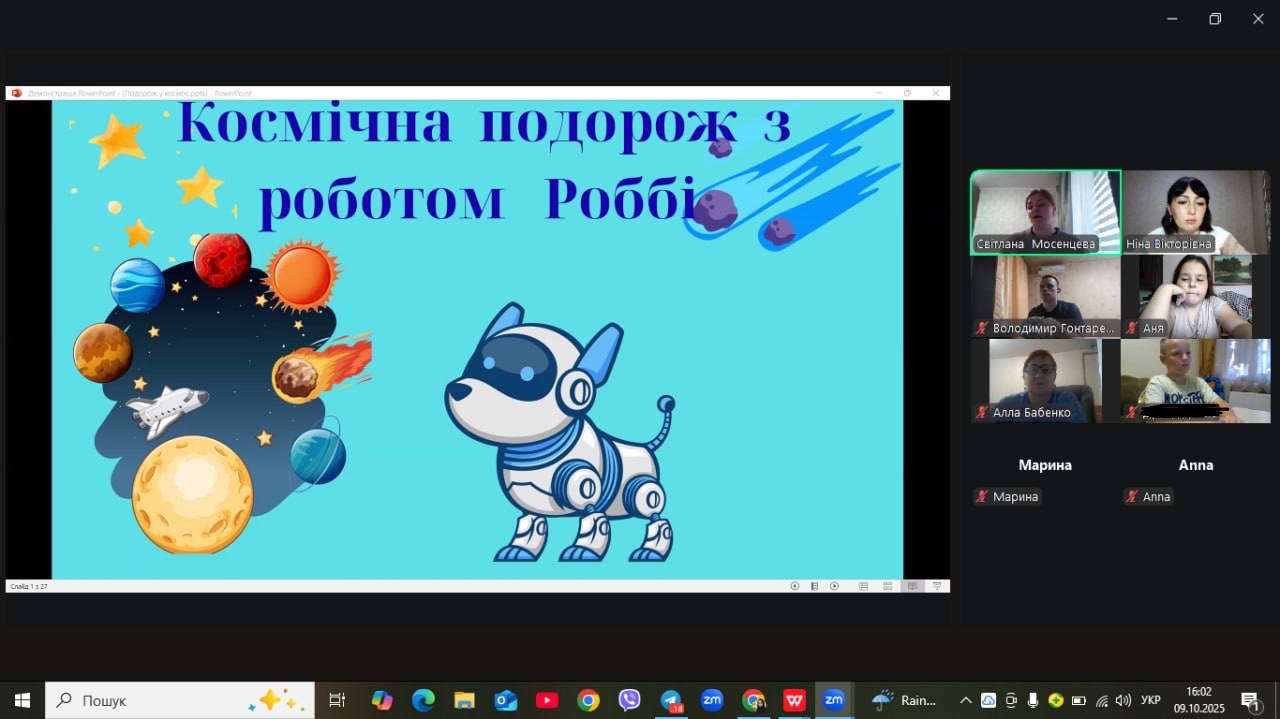Viewport: 1280px width, 719px height.
Task: Open Telegram from the taskbar
Action: coord(671,700)
